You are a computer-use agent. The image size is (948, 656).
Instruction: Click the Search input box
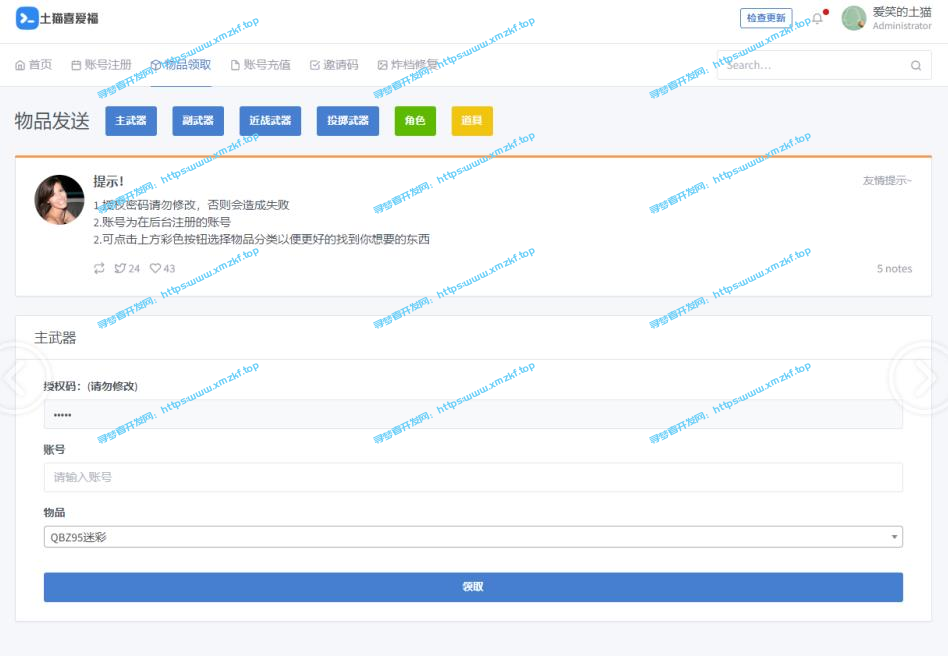(x=824, y=65)
